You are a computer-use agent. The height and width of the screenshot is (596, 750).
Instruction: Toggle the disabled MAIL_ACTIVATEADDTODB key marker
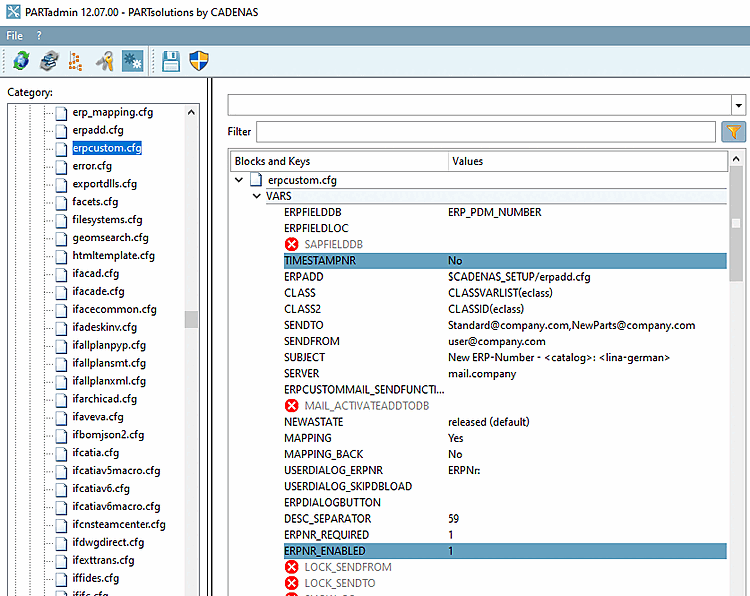click(292, 405)
